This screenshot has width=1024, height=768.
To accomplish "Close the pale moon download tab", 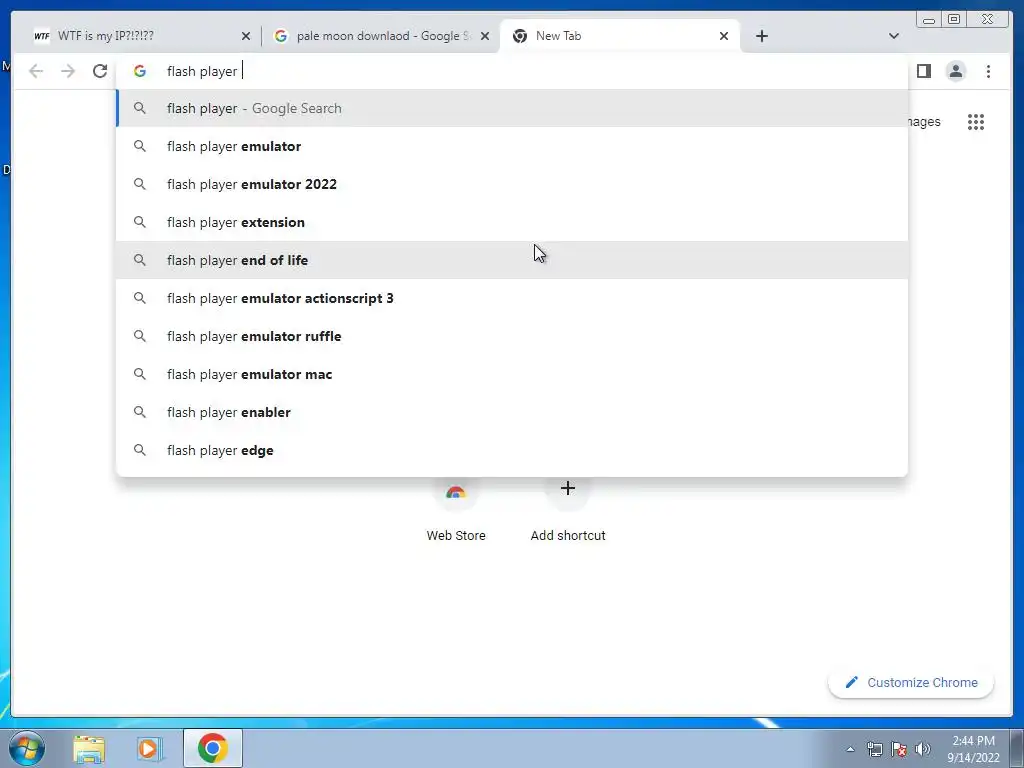I will click(485, 37).
